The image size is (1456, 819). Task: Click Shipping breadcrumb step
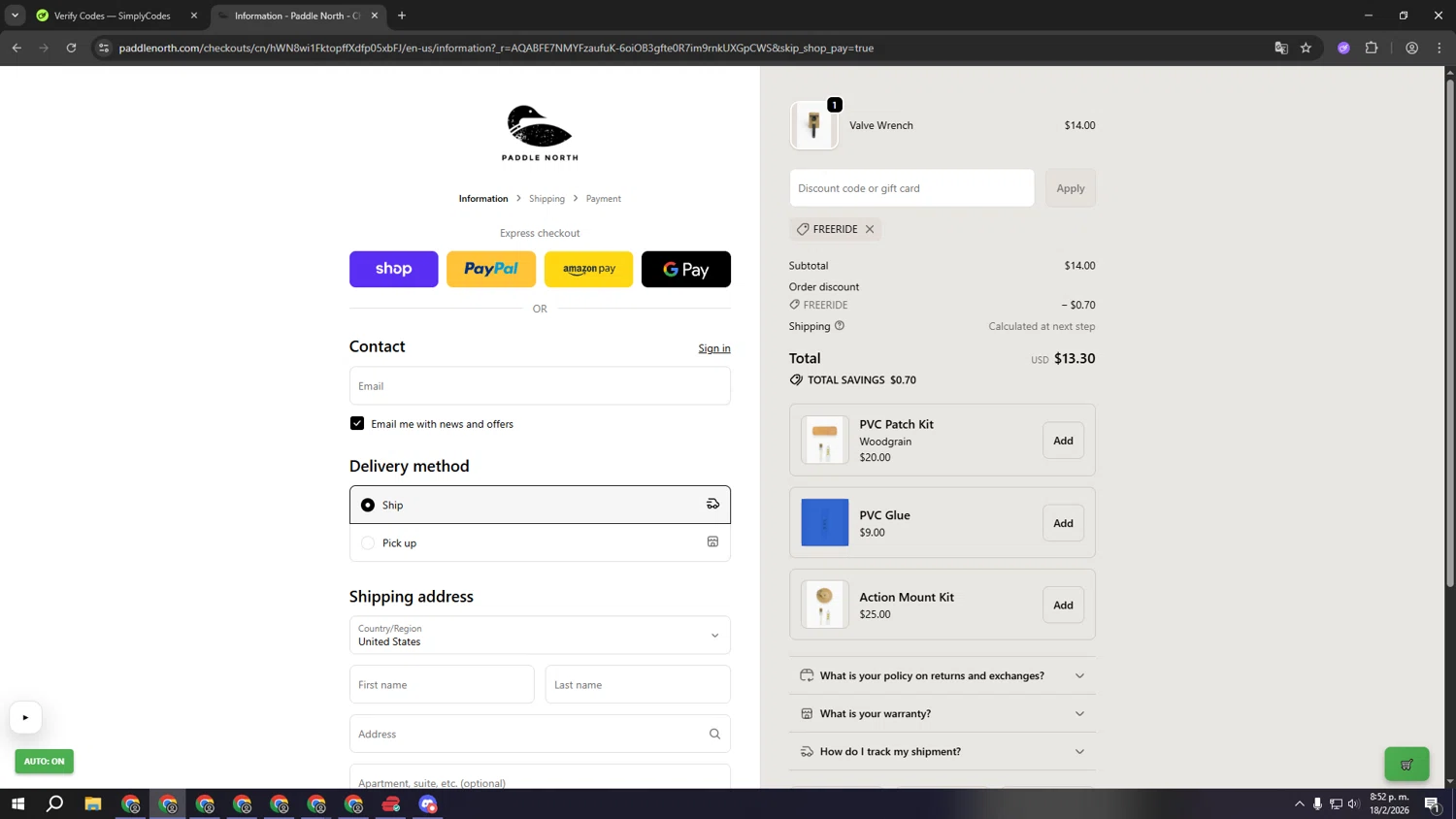click(x=546, y=199)
